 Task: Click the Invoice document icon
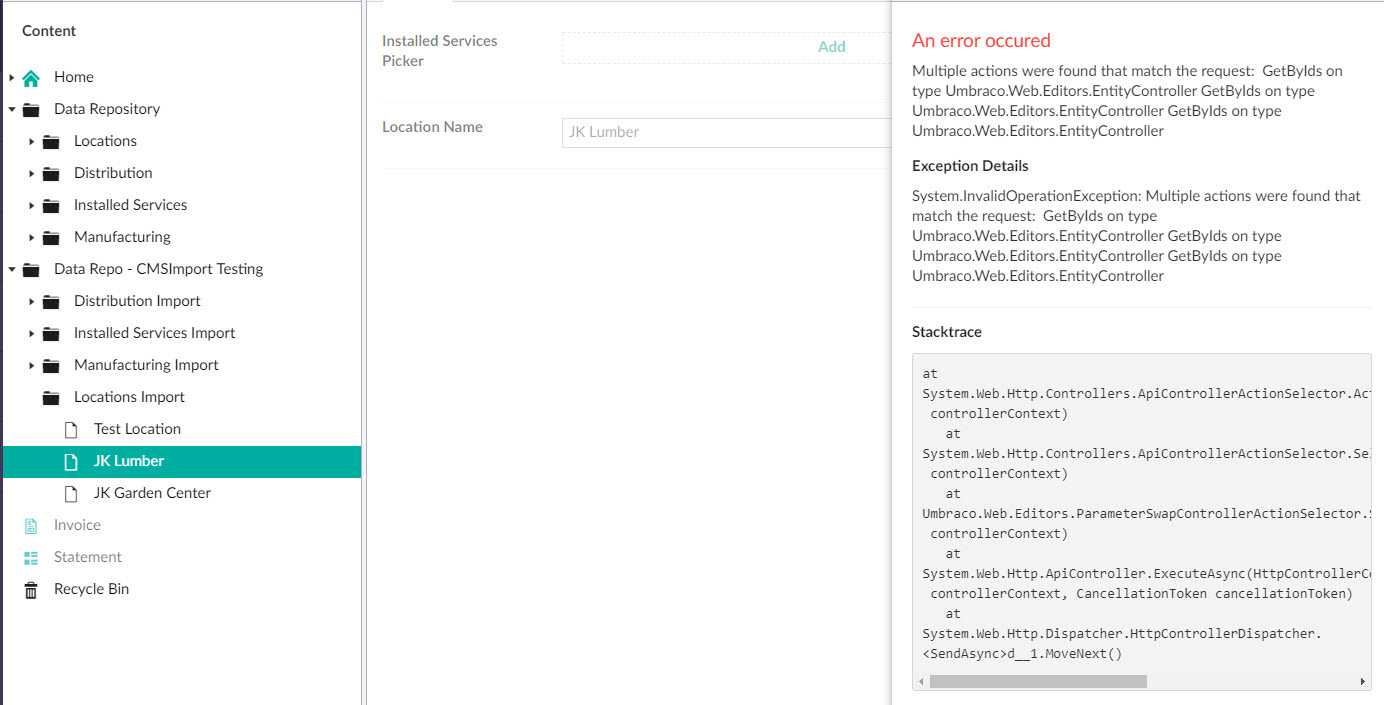tap(31, 525)
